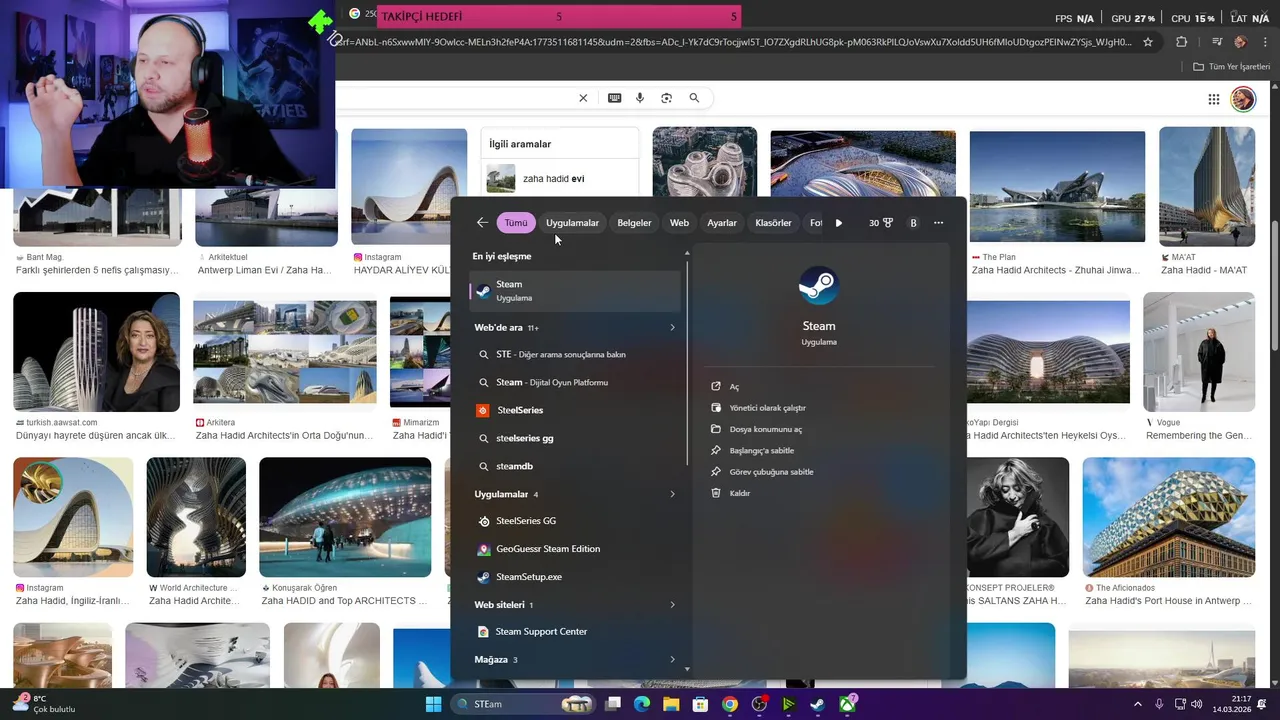Open the Steam best match result
The width and height of the screenshot is (1280, 720).
point(575,291)
